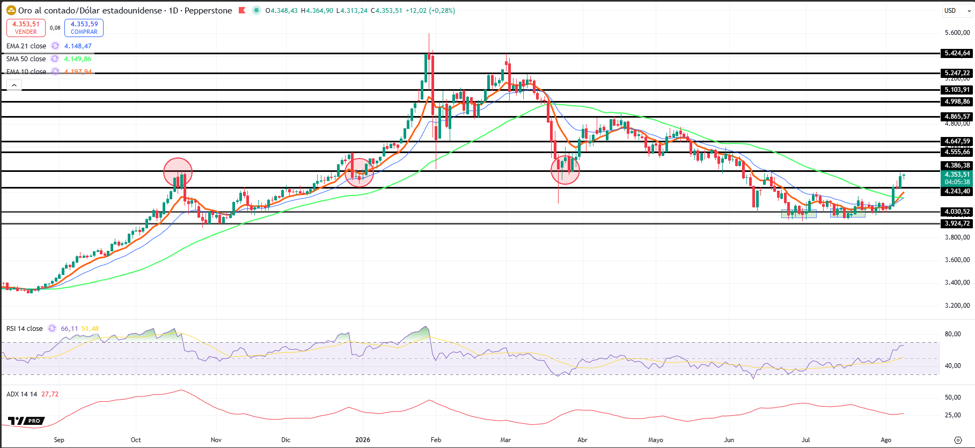Click the ADX 50,00 scale label
Viewport: 975px width, 448px height.
click(x=951, y=397)
